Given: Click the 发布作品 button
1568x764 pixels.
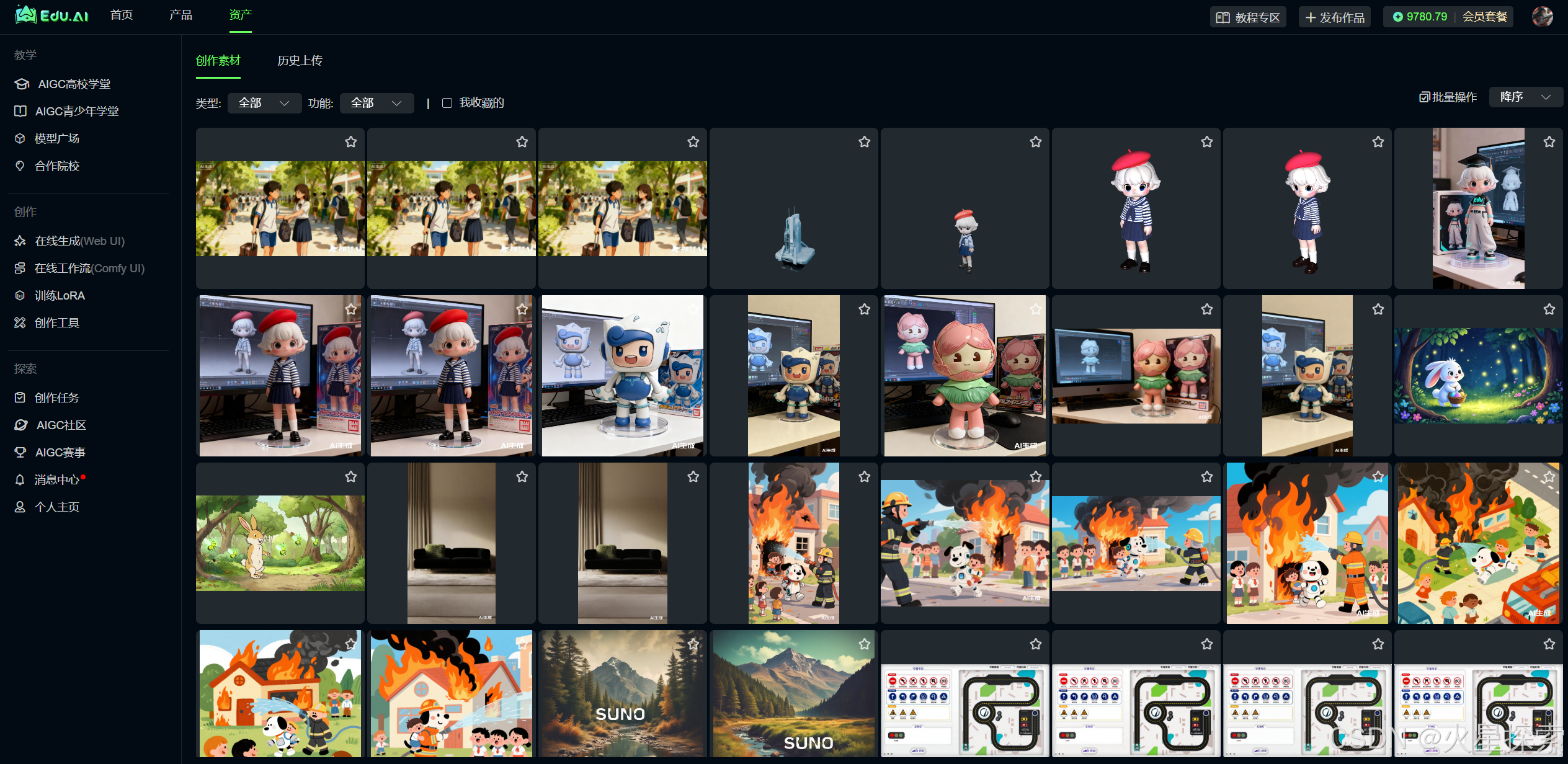Looking at the screenshot, I should [x=1335, y=17].
